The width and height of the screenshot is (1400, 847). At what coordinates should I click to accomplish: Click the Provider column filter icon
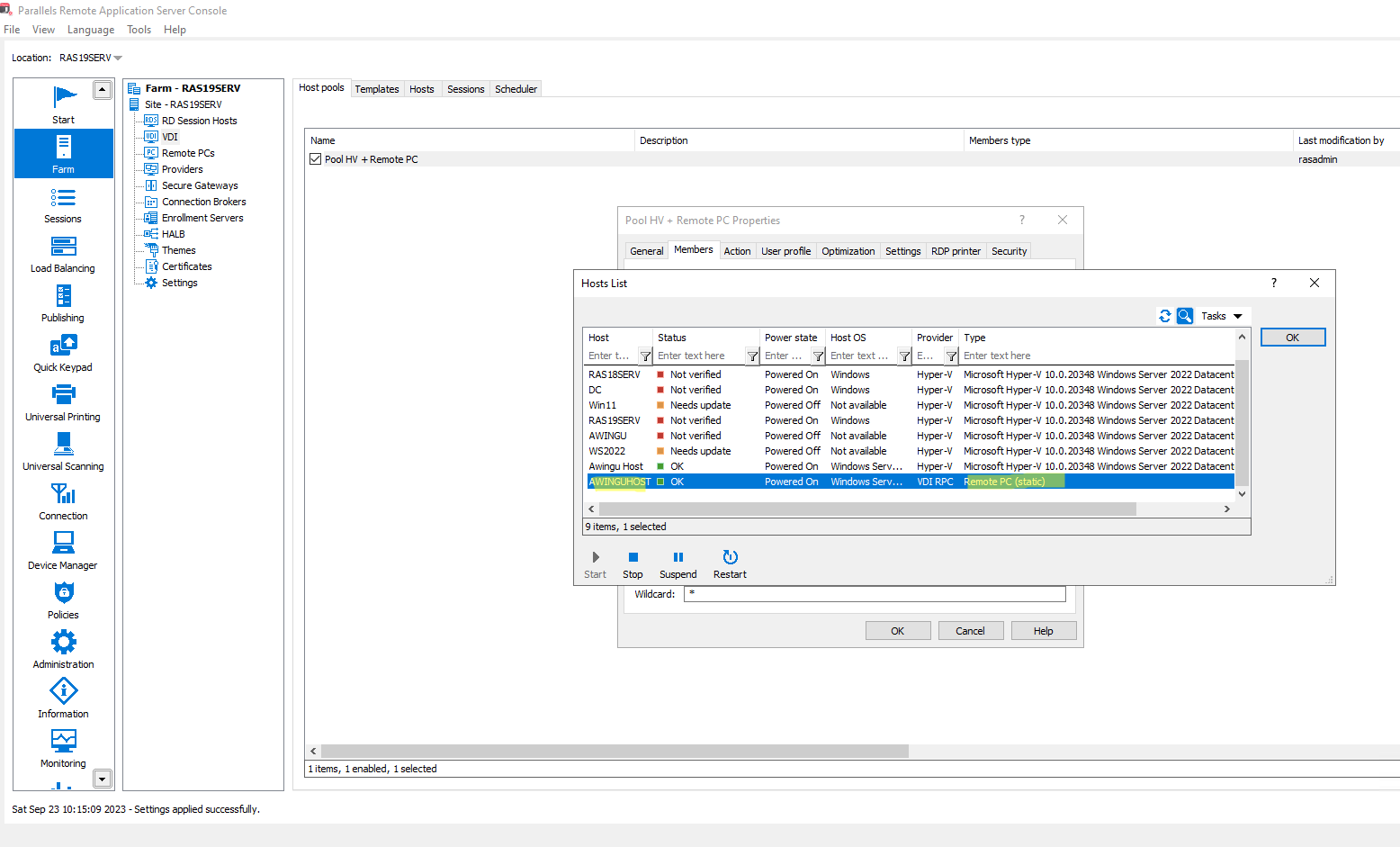pyautogui.click(x=951, y=356)
